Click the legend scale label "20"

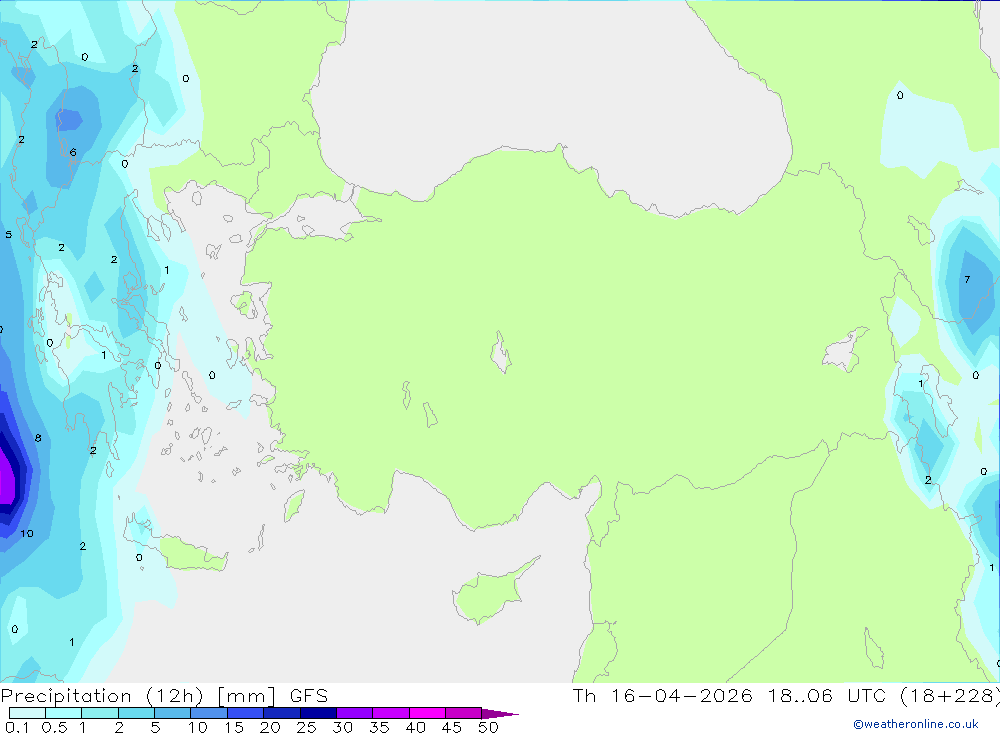(270, 727)
